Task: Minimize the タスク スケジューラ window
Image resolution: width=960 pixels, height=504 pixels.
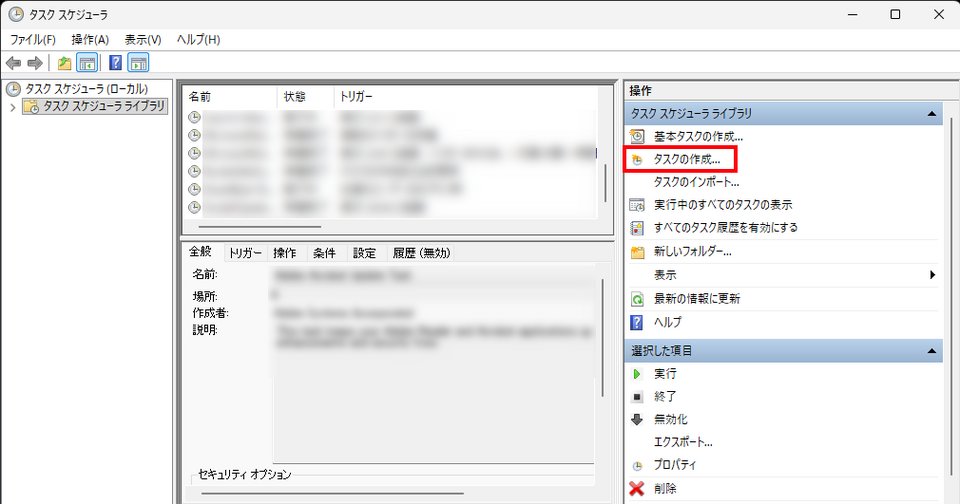Action: 852,14
